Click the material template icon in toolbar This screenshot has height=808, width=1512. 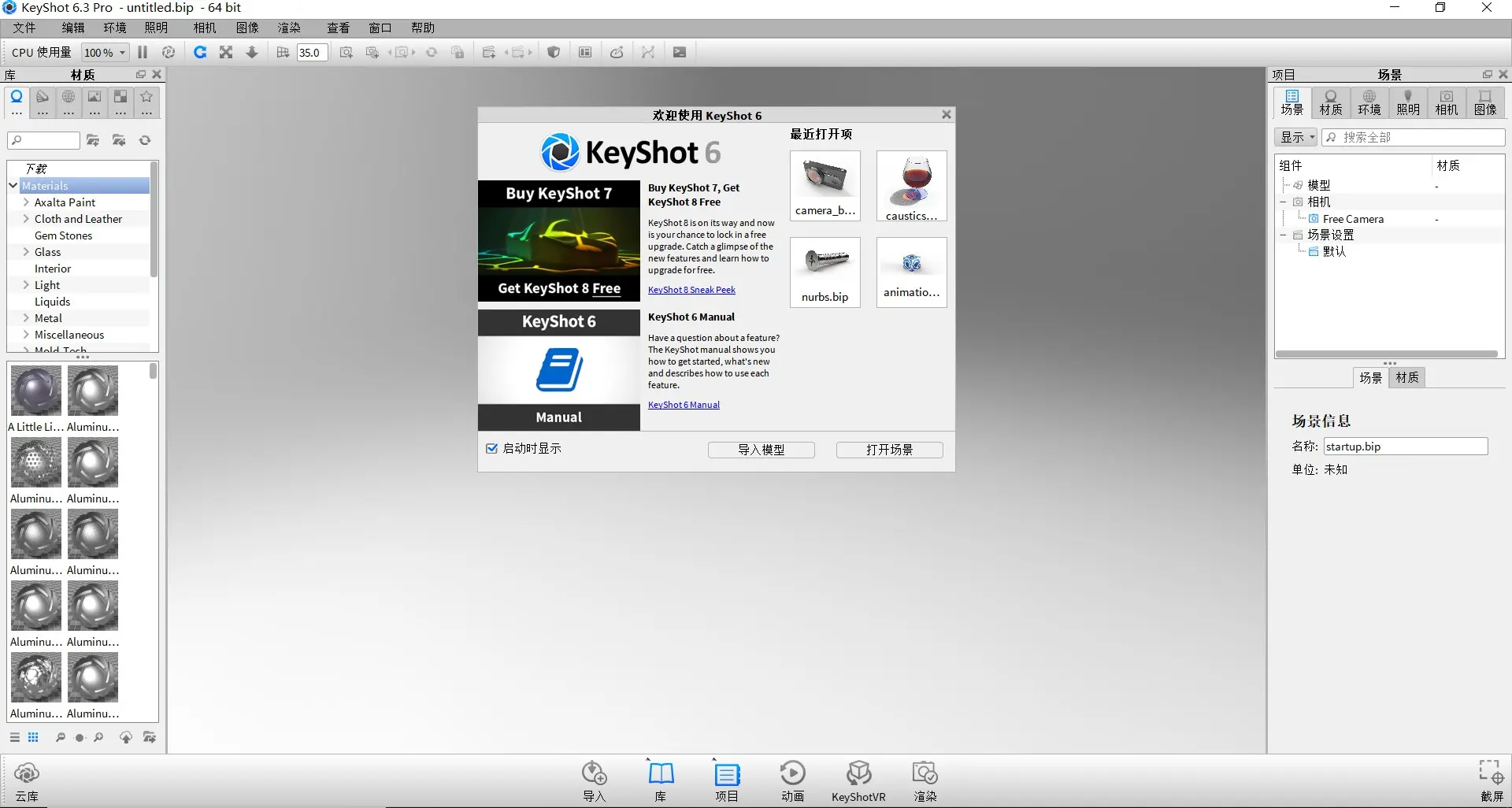pos(585,52)
